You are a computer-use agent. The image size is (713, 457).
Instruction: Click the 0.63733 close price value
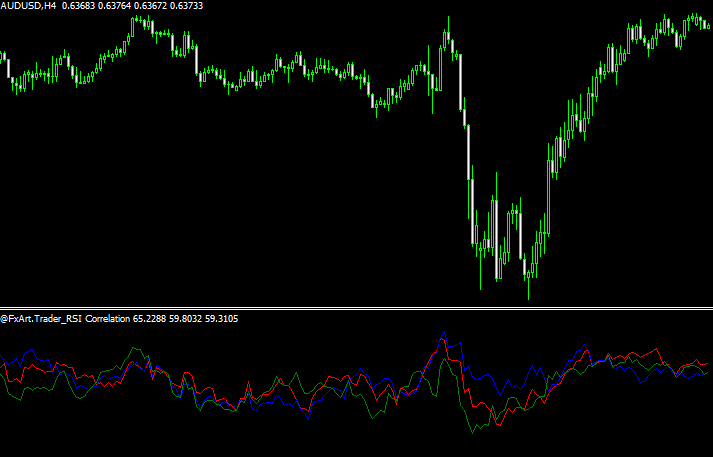click(x=186, y=6)
